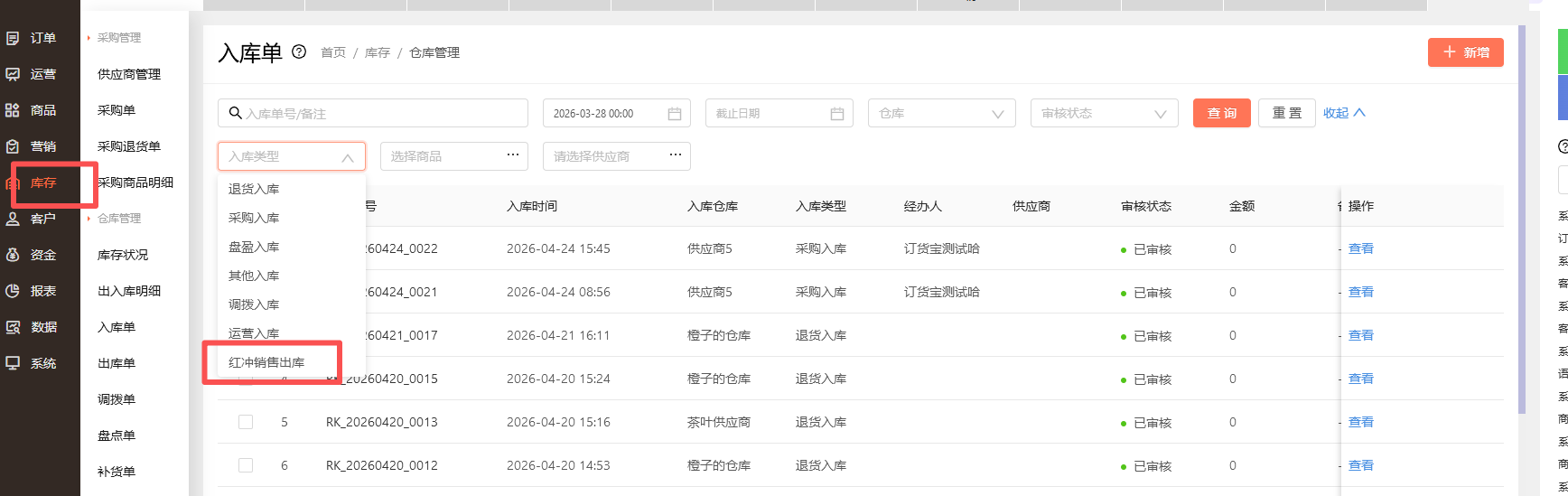Click the 入库时间 column header
Viewport: 1568px width, 496px height.
532,206
